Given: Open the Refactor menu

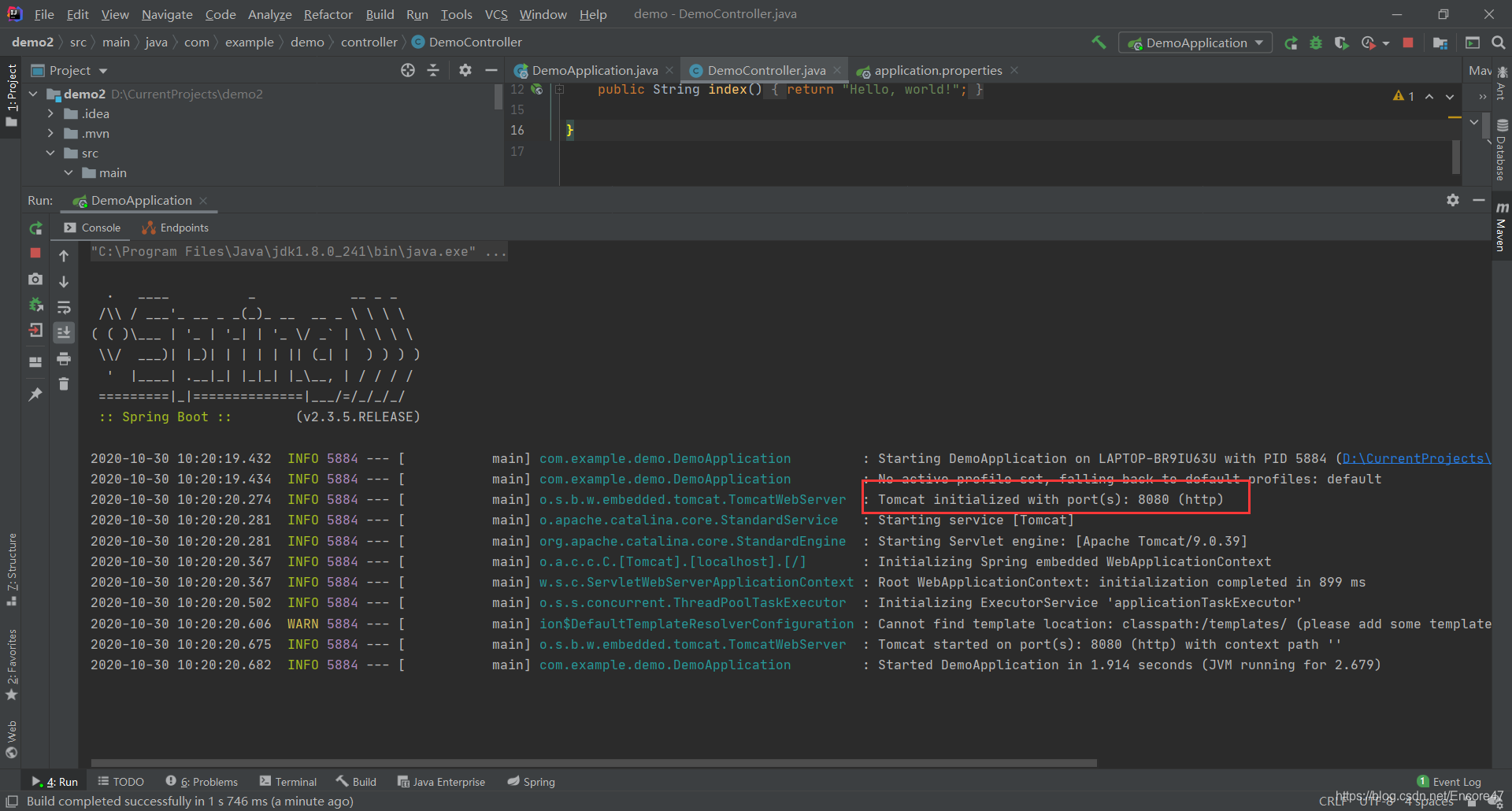Looking at the screenshot, I should coord(328,14).
